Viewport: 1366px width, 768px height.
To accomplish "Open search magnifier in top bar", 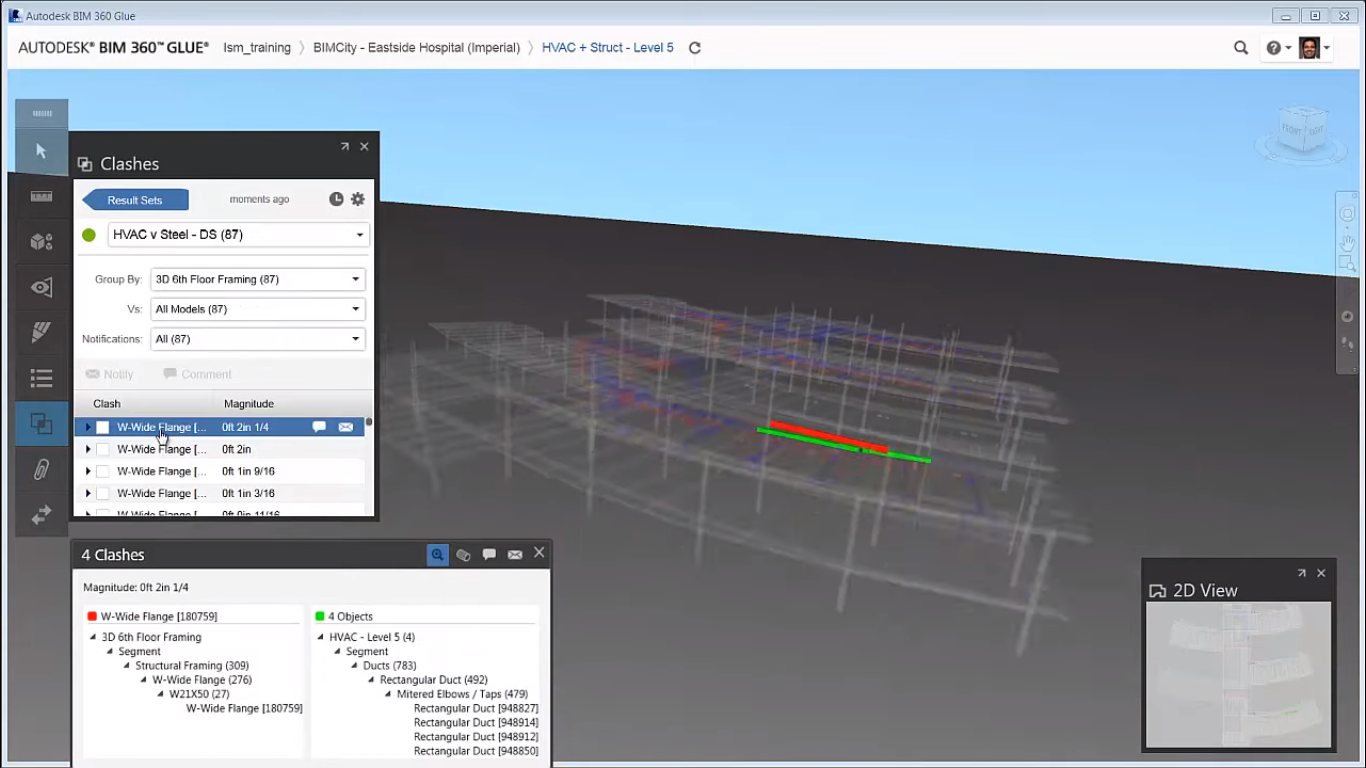I will 1241,48.
